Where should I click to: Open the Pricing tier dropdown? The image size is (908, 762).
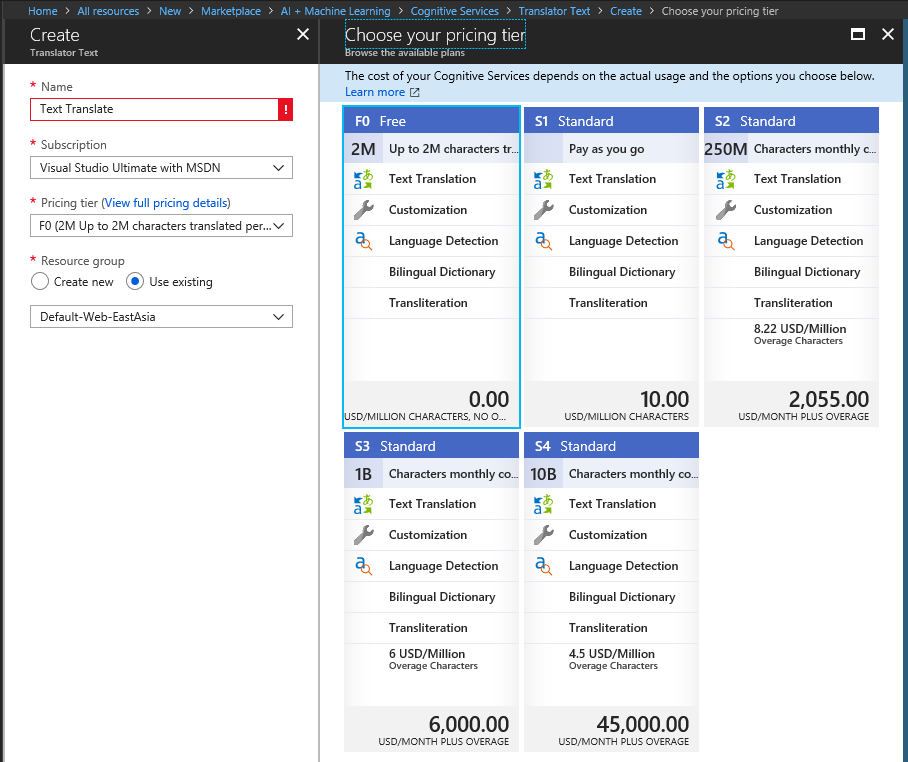pyautogui.click(x=161, y=226)
